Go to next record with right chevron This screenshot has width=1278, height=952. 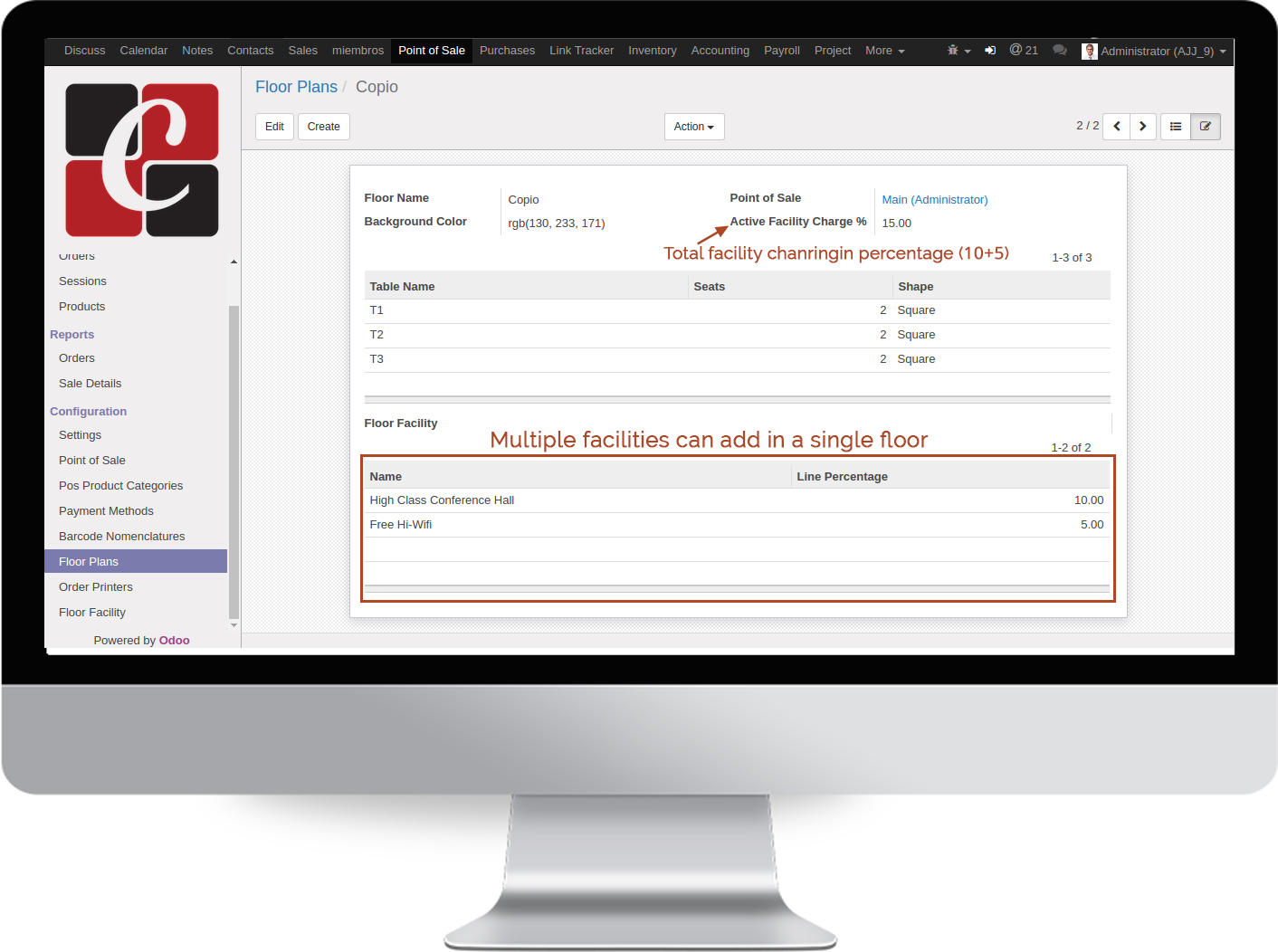(x=1143, y=127)
